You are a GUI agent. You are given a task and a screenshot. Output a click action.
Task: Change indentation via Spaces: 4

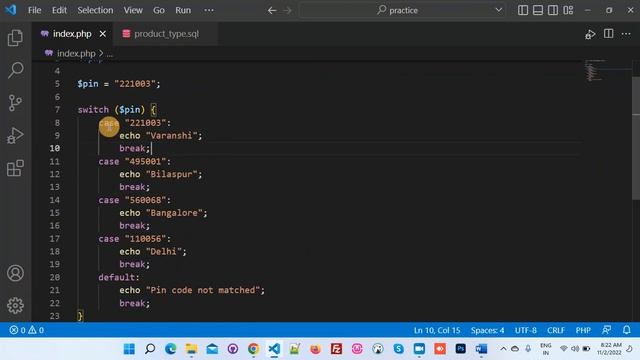pos(487,330)
